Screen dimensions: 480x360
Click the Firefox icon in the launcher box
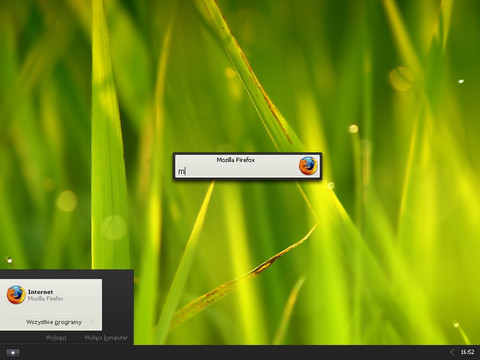pos(308,166)
